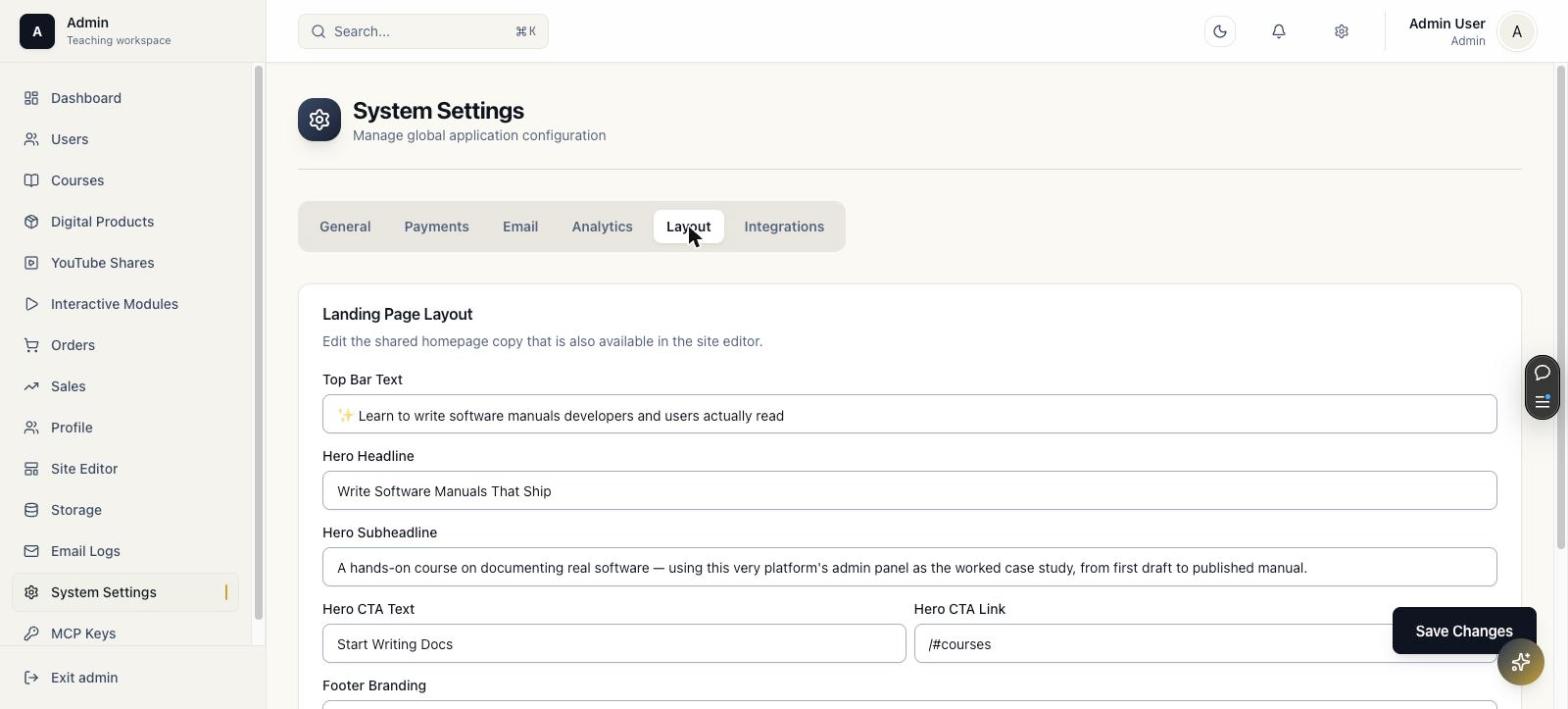This screenshot has width=1568, height=709.
Task: Open Site Editor from sidebar
Action: 125,468
